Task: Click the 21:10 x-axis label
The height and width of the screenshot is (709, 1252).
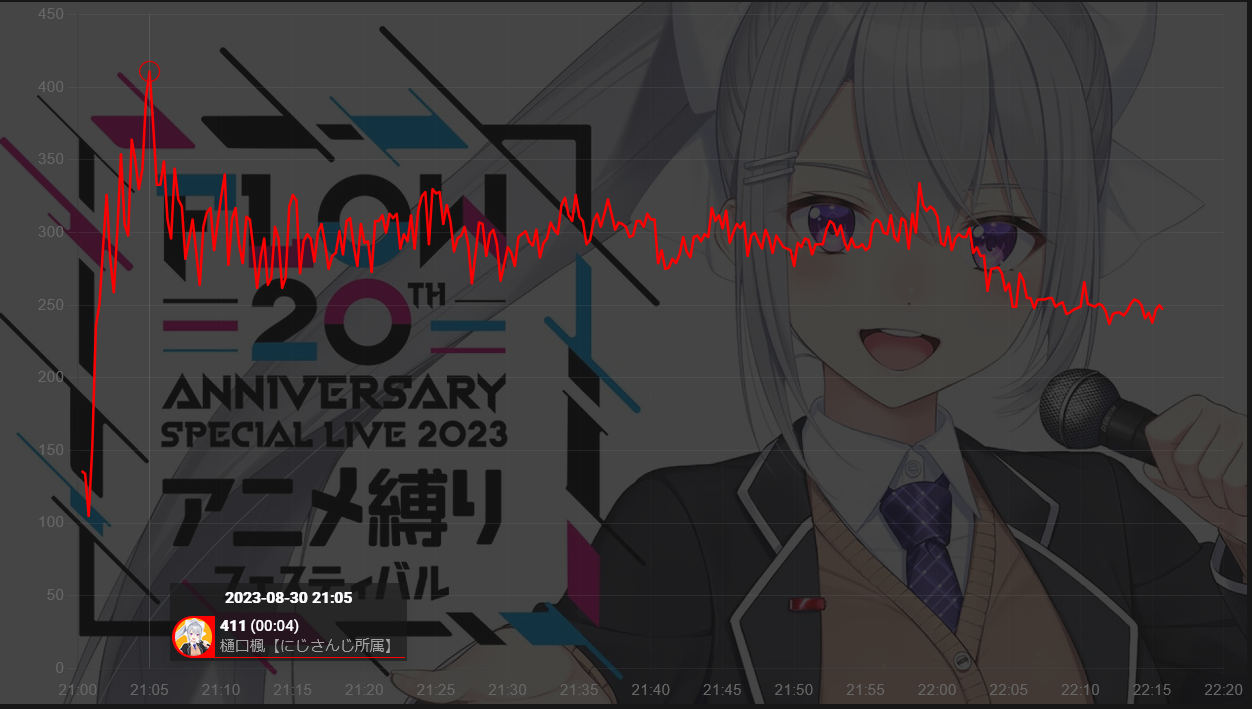Action: (x=221, y=690)
